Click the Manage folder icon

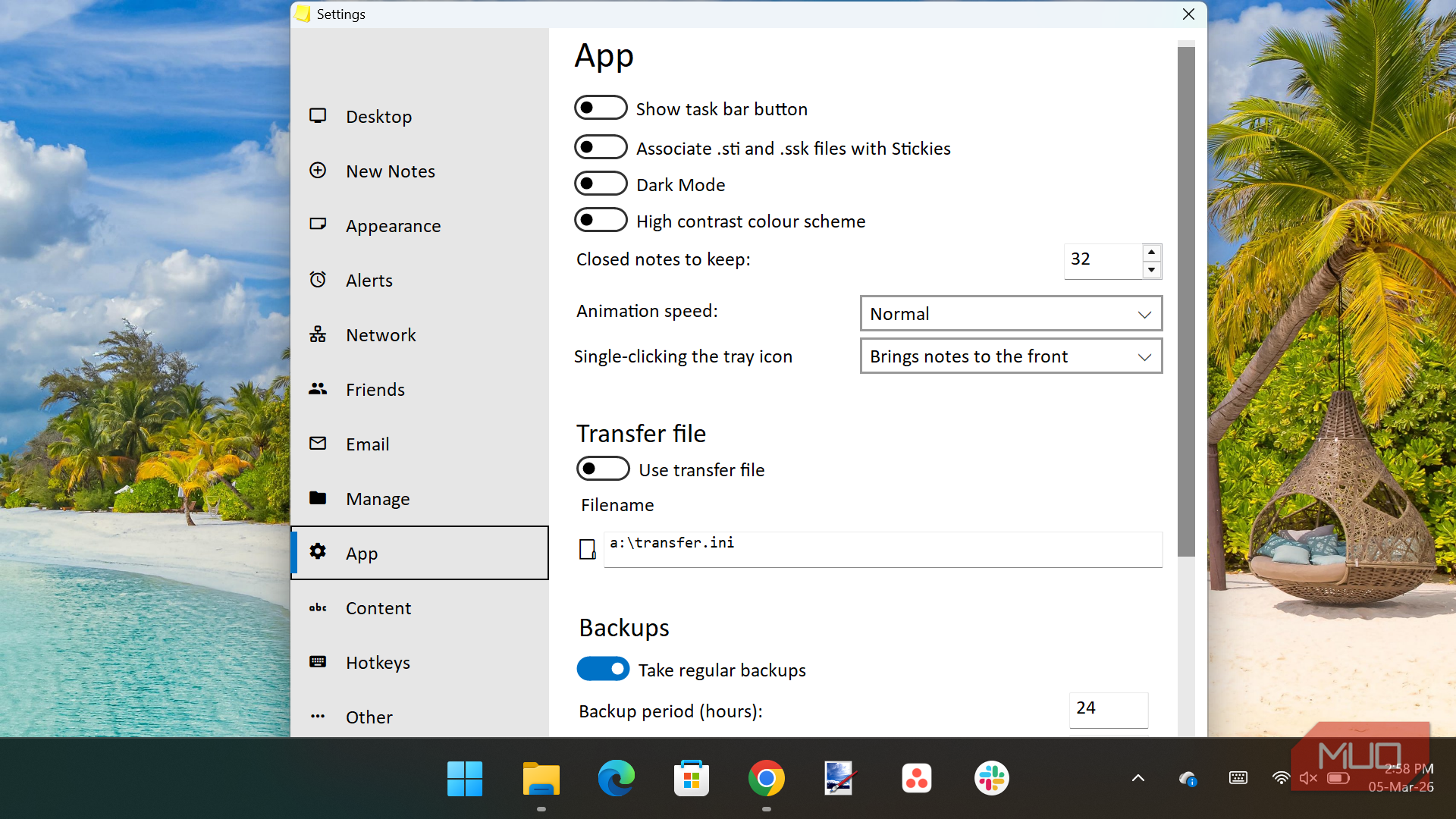[x=318, y=498]
